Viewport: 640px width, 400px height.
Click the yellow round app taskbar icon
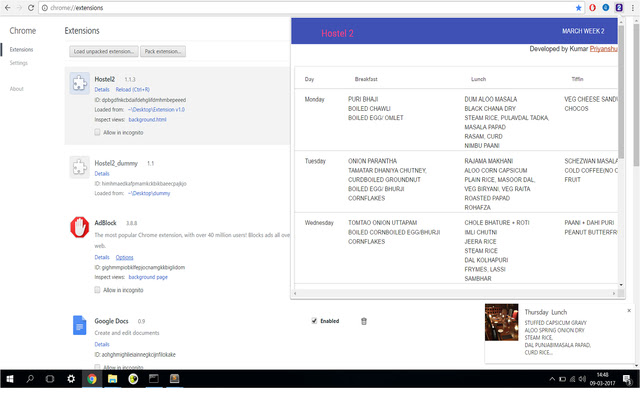133,379
